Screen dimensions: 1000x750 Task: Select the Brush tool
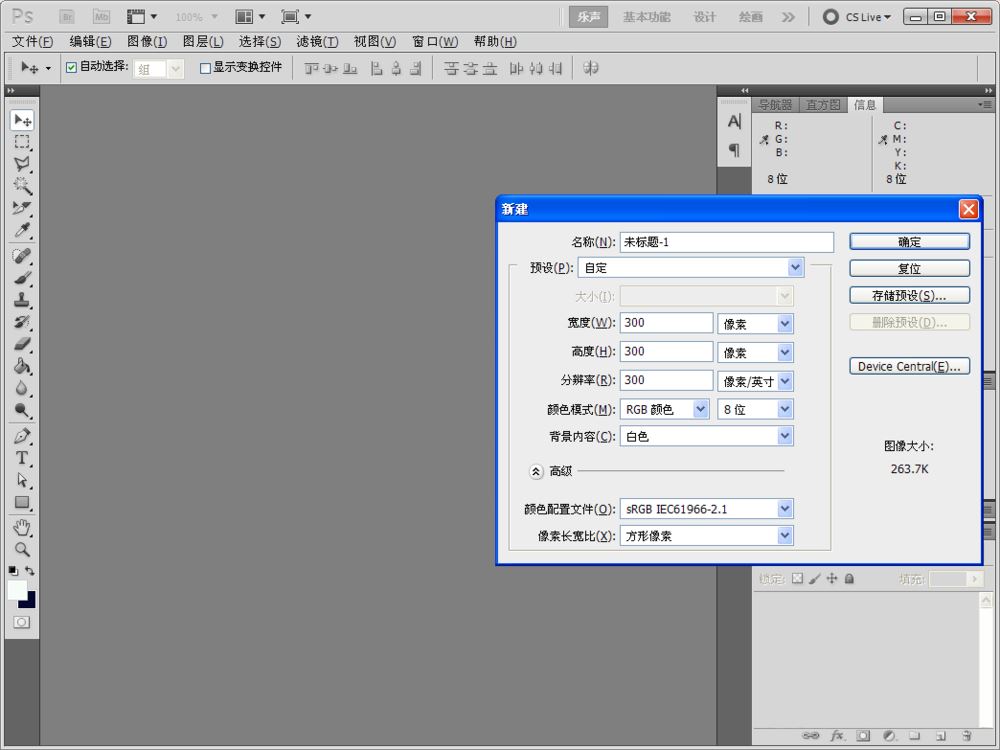click(x=22, y=278)
